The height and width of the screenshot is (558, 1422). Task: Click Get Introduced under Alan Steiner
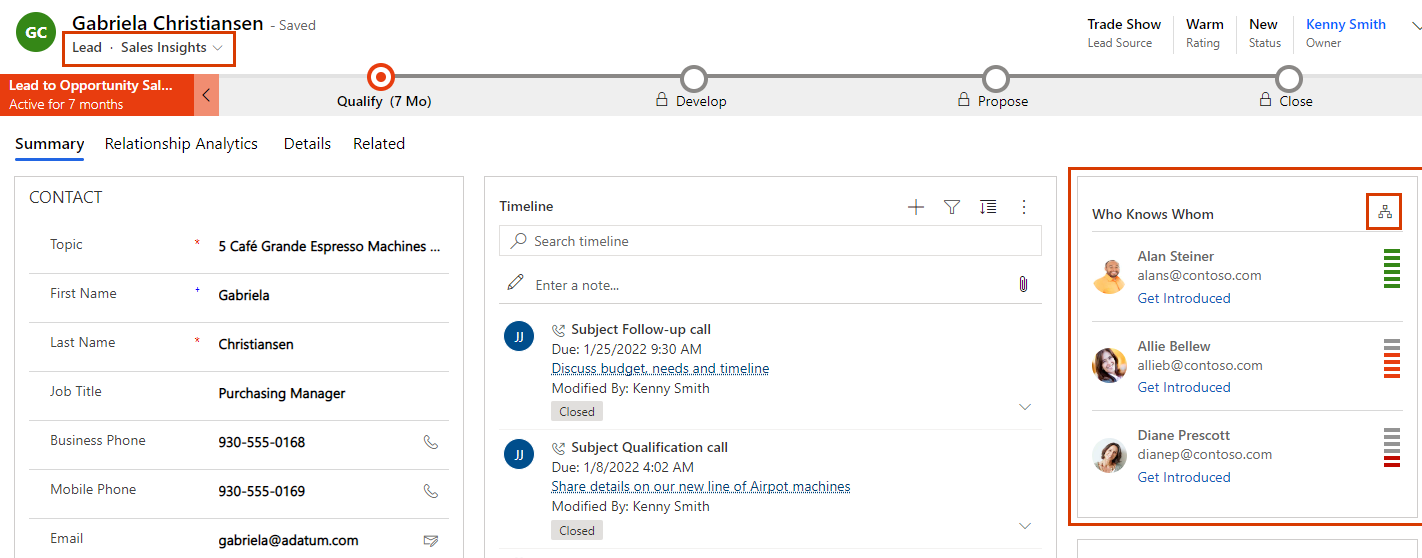point(1183,298)
